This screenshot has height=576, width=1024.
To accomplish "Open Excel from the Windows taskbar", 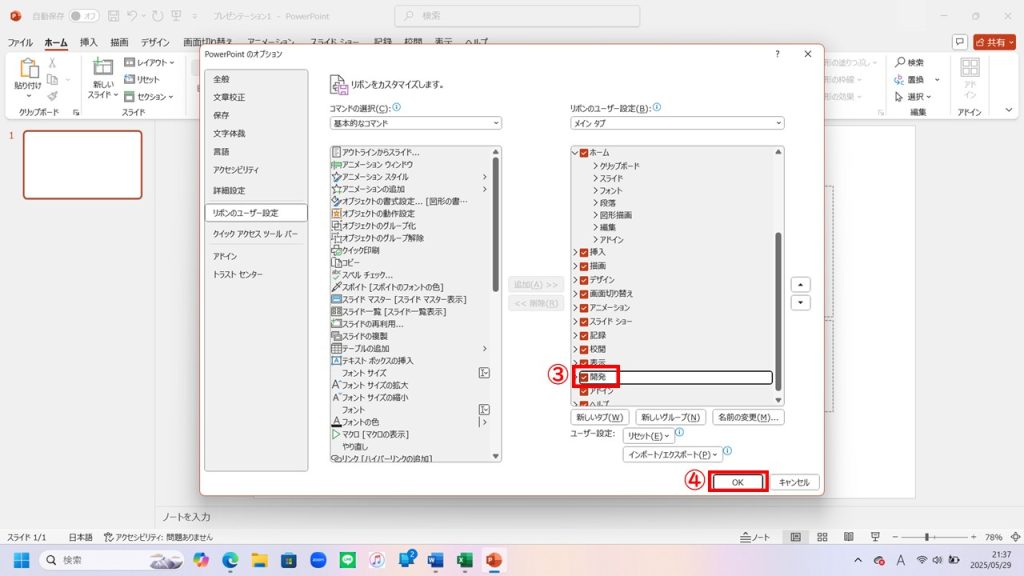I will 464,560.
